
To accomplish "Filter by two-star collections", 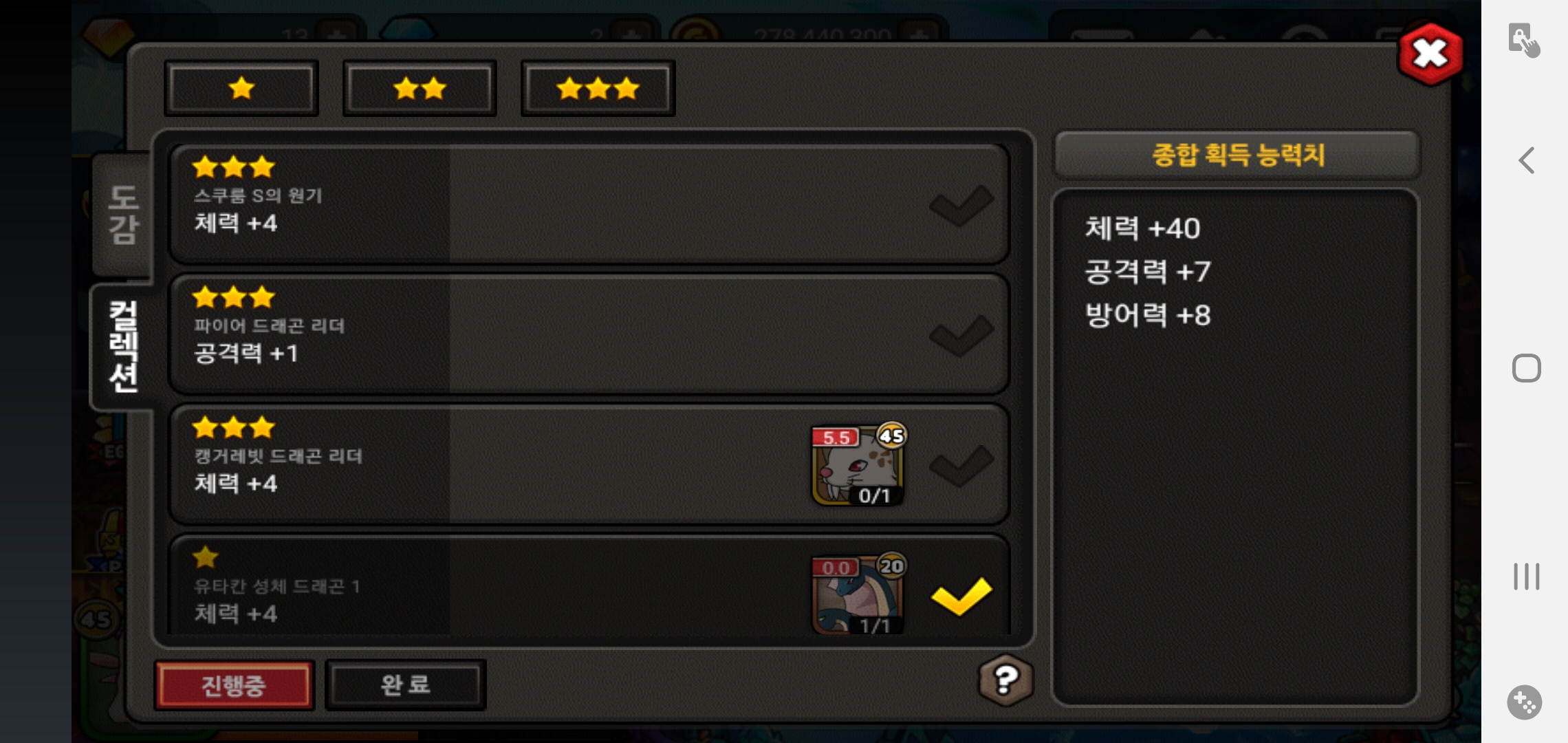I will coord(420,88).
